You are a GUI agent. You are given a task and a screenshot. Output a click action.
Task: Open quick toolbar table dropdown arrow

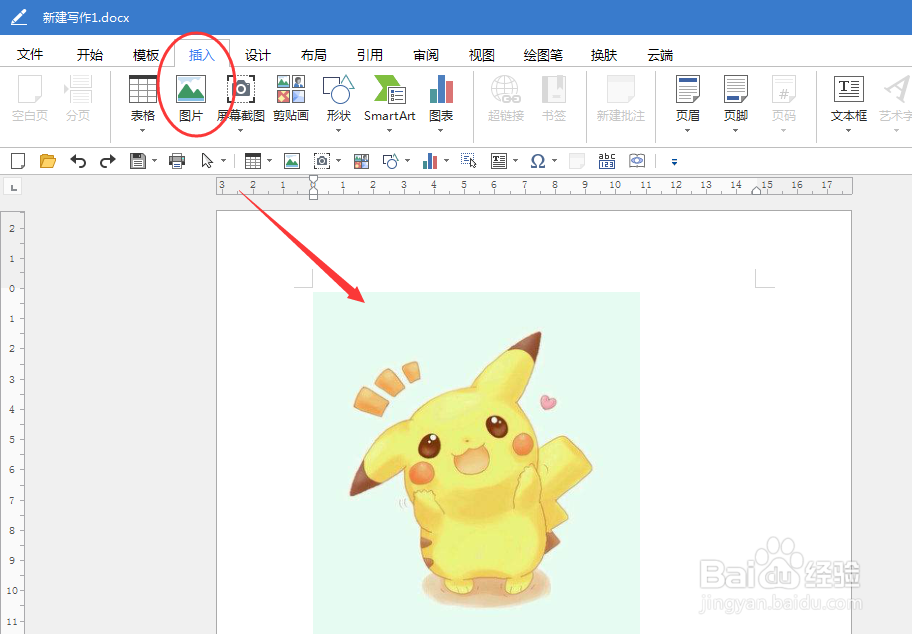click(269, 161)
